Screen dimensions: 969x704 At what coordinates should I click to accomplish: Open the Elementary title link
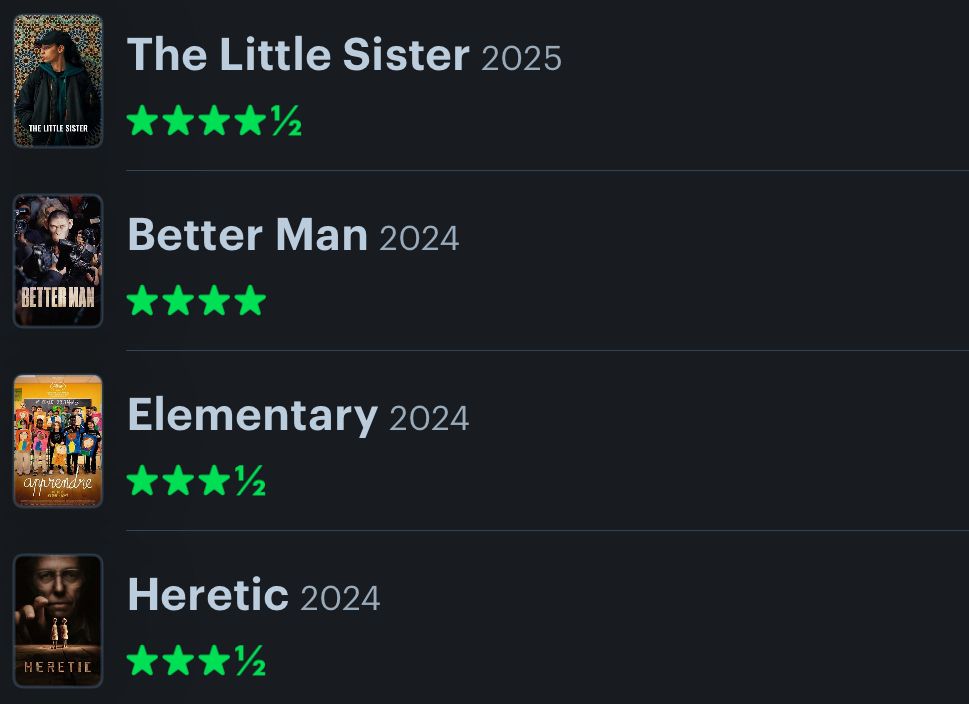pyautogui.click(x=252, y=415)
